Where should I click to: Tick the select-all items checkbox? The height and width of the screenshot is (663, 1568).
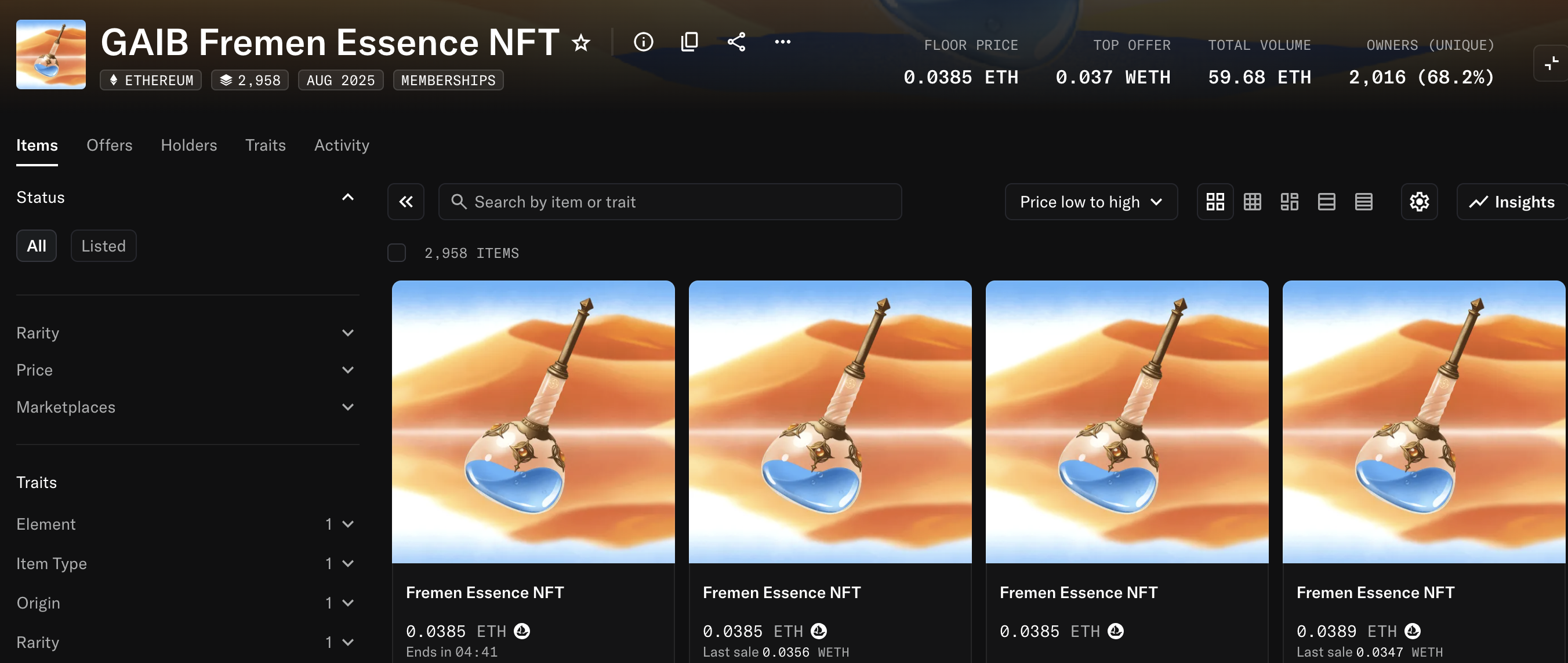click(397, 253)
